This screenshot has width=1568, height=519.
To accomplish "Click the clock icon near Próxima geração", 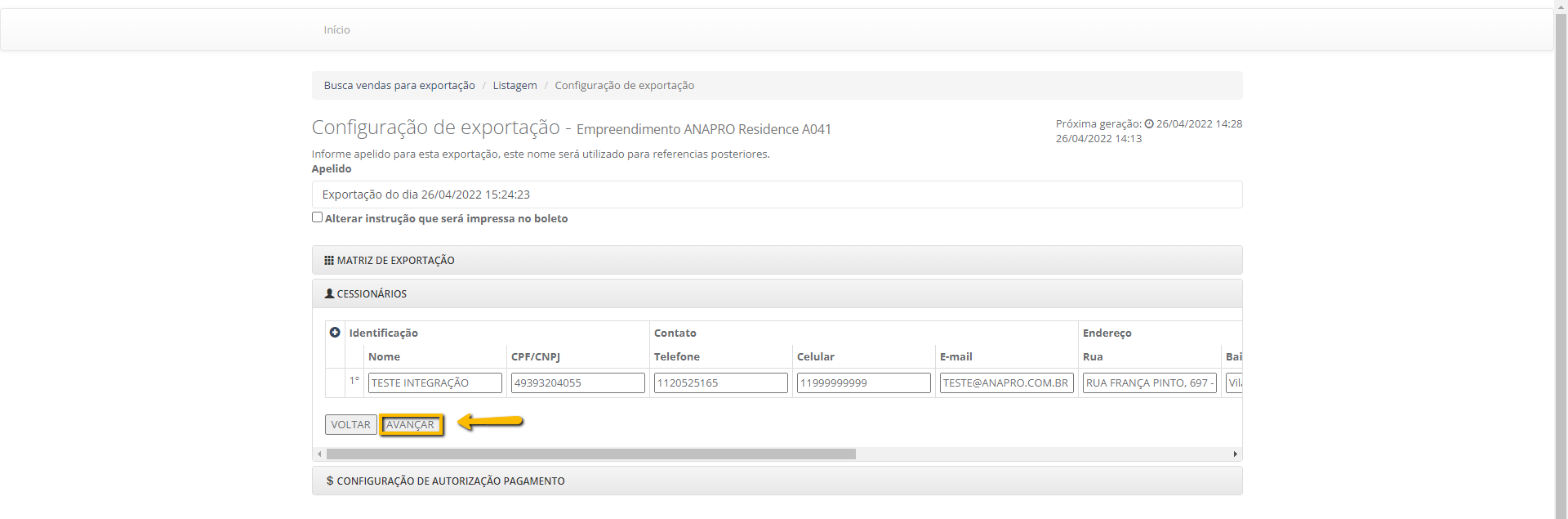I will [x=1149, y=124].
